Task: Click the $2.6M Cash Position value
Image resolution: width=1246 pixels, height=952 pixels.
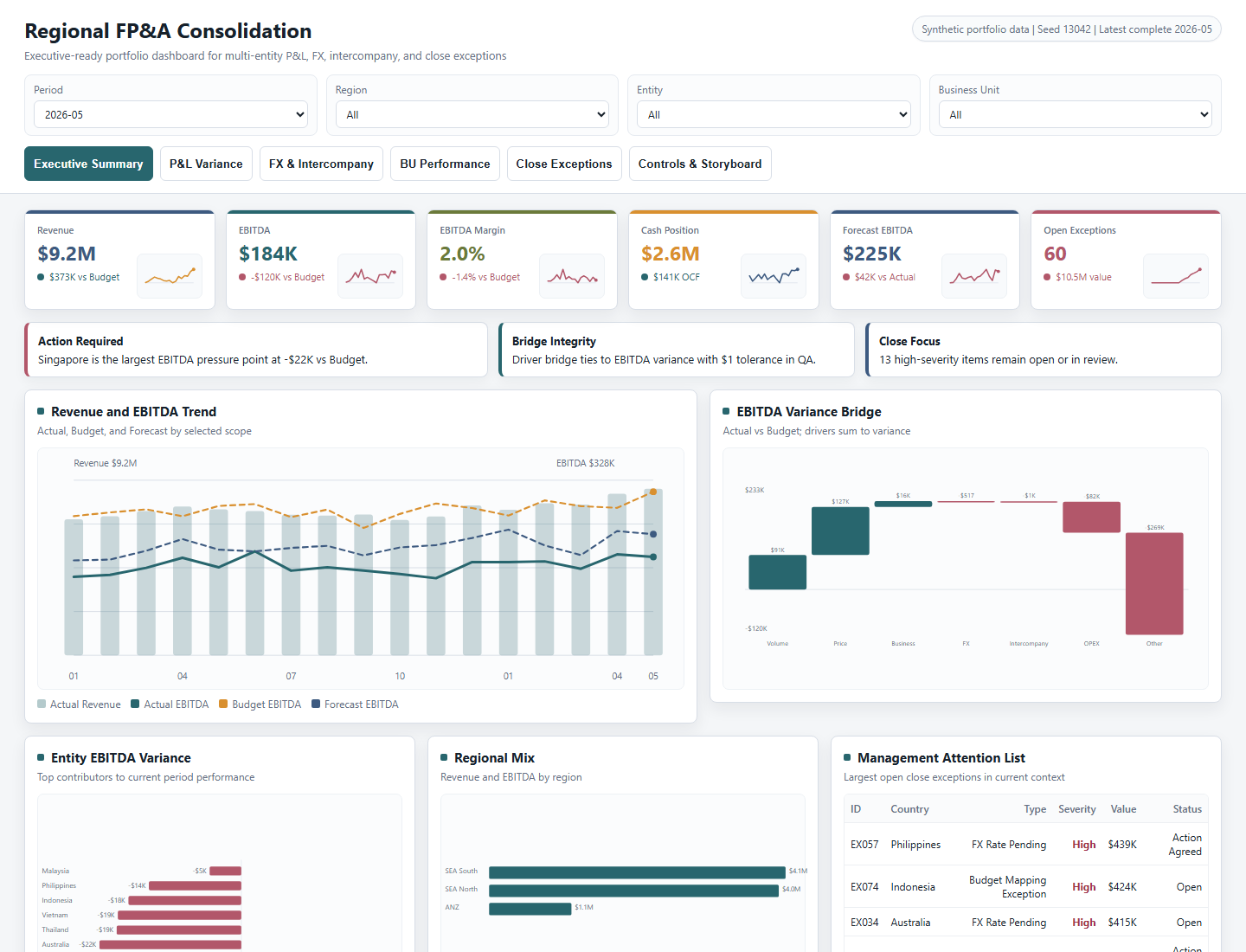Action: pyautogui.click(x=671, y=254)
